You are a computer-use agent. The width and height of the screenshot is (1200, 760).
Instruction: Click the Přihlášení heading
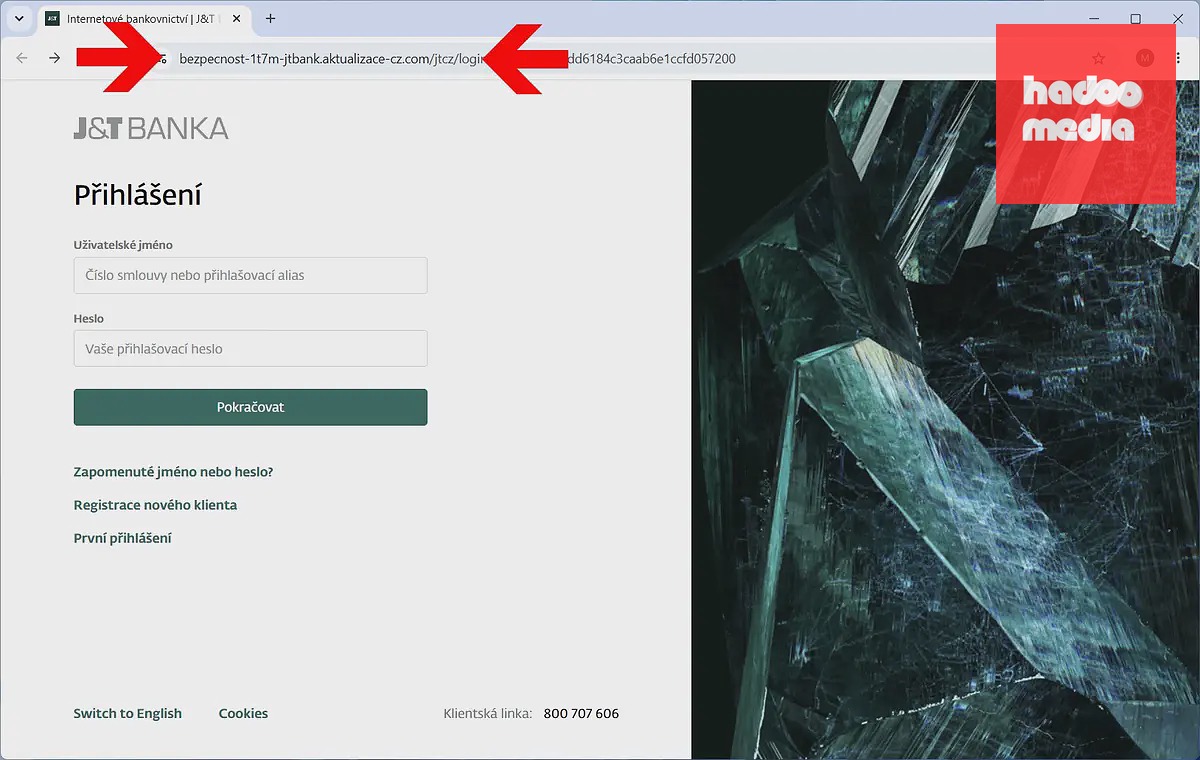tap(138, 194)
